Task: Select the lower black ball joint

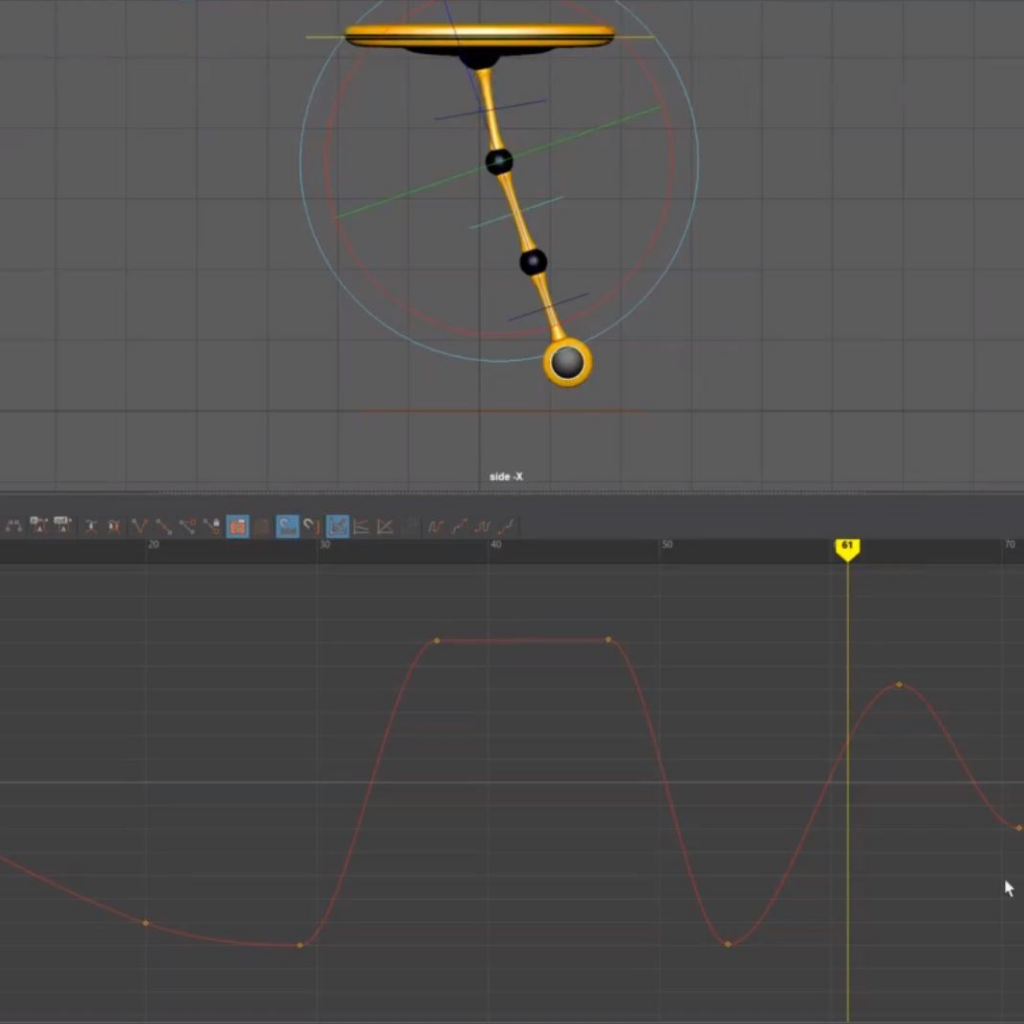Action: coord(533,262)
